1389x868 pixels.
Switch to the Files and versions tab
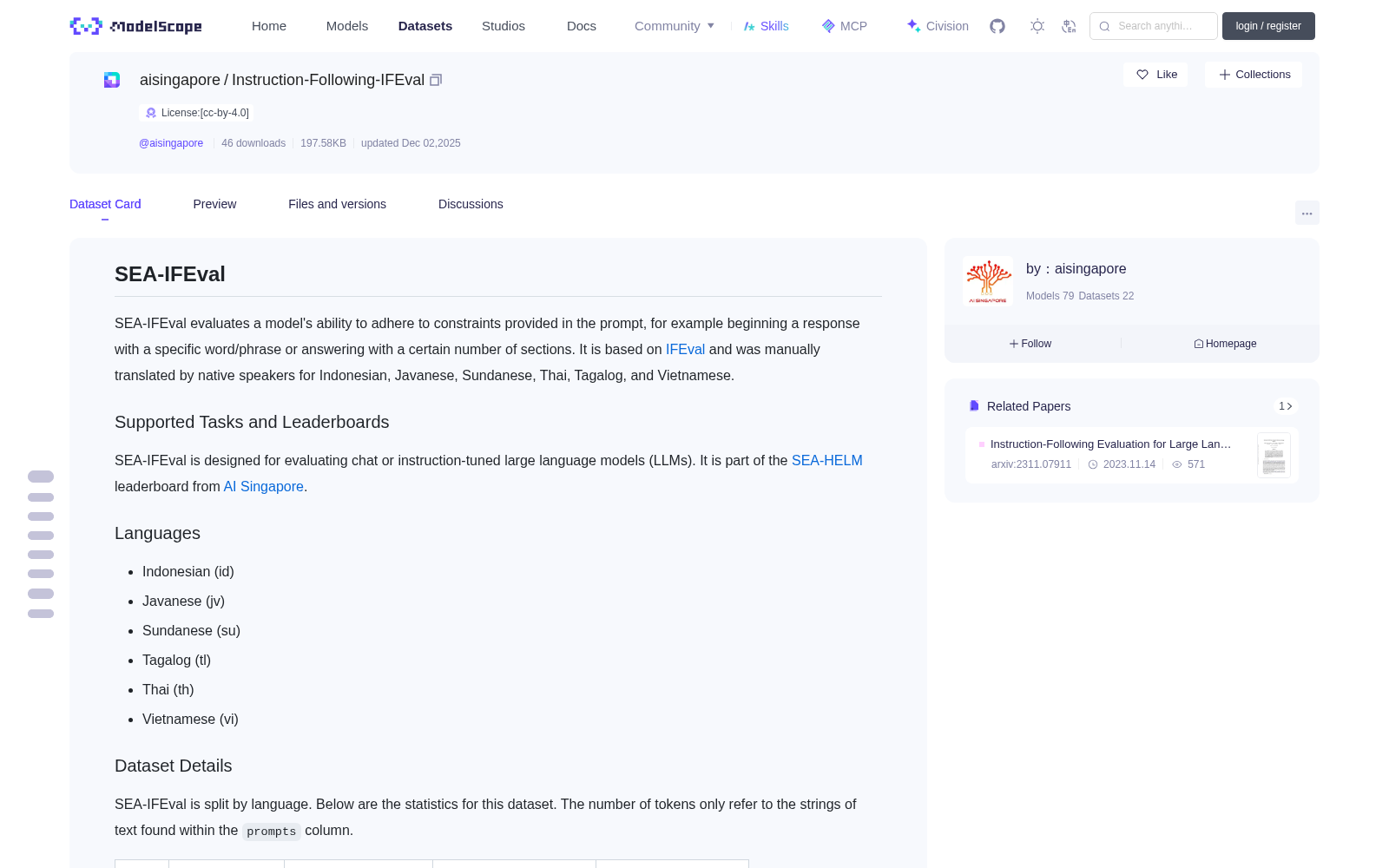pyautogui.click(x=337, y=204)
